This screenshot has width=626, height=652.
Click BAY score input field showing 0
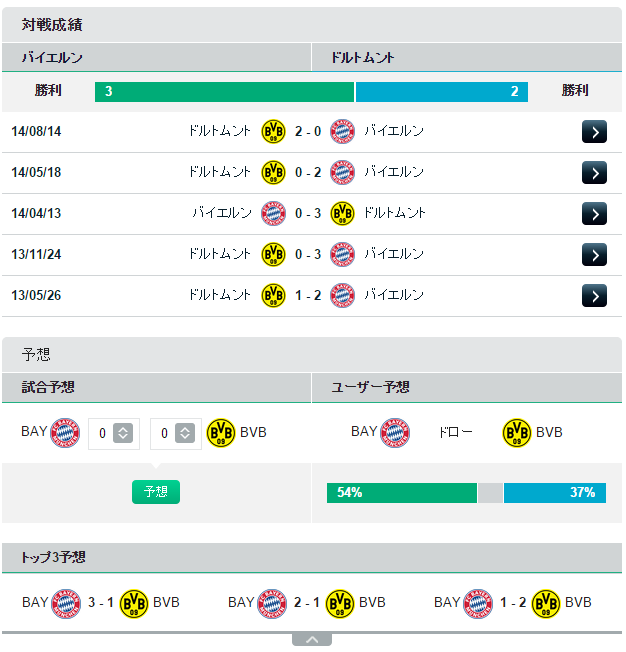[102, 435]
